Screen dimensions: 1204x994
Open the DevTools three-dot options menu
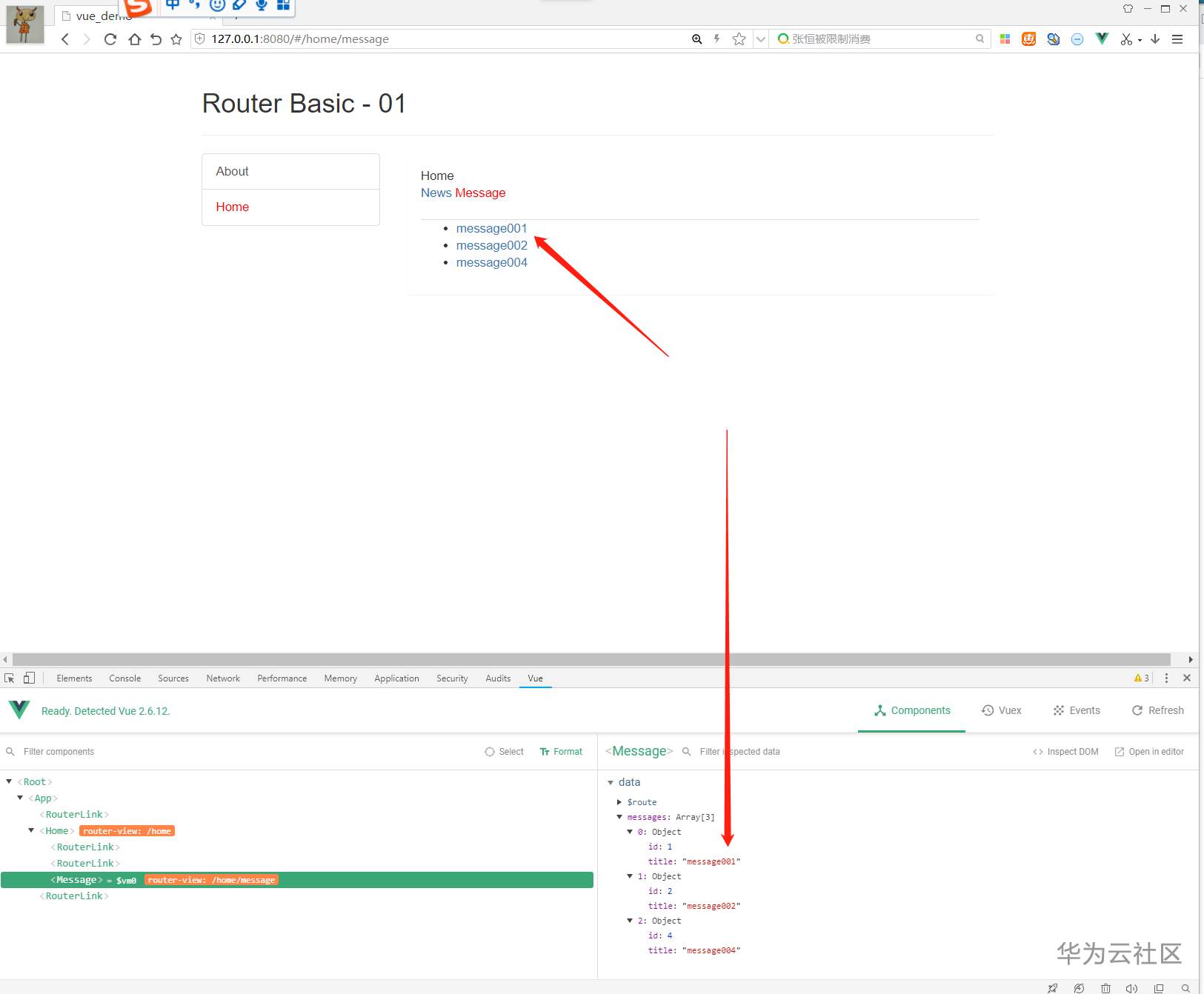pos(1166,678)
